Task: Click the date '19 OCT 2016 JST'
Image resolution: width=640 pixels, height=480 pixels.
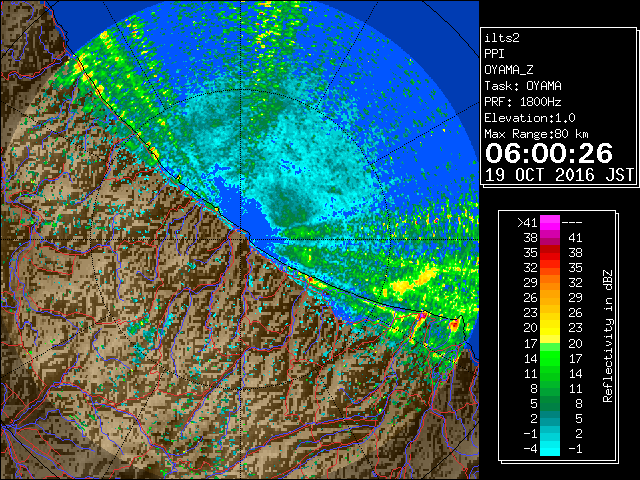Action: [x=559, y=175]
